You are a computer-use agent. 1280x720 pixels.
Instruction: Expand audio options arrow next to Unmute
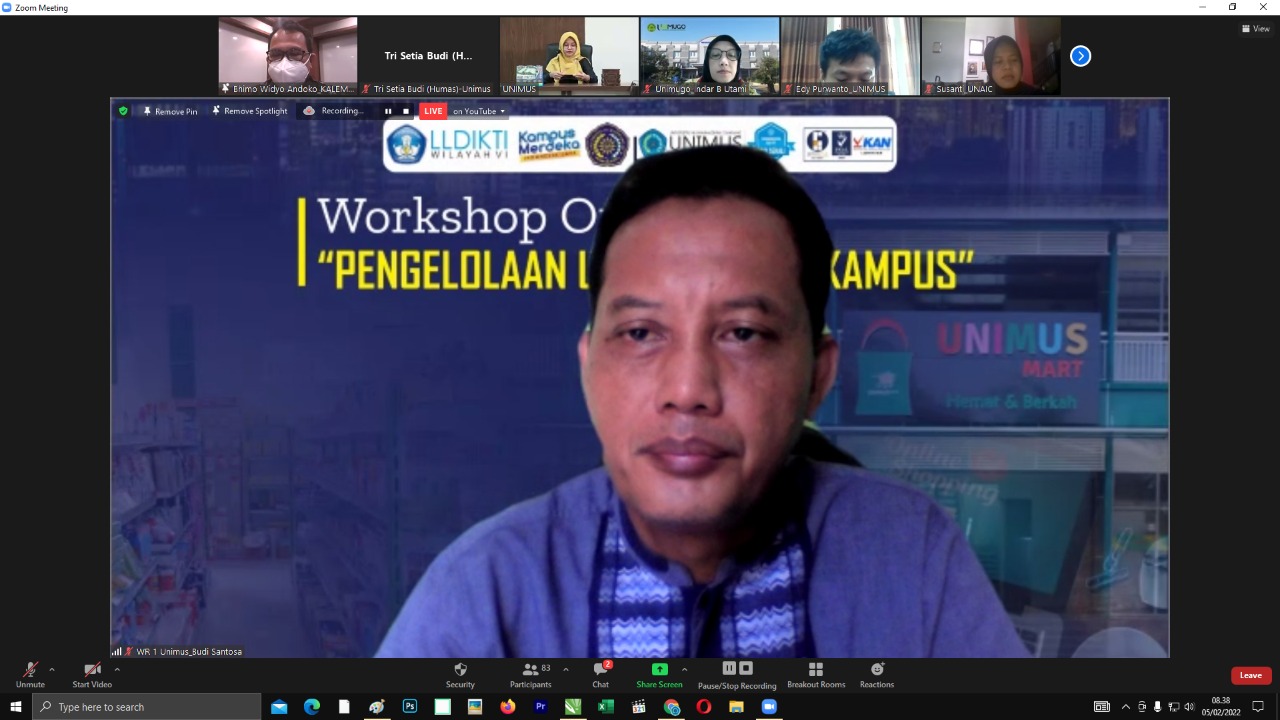[x=52, y=670]
